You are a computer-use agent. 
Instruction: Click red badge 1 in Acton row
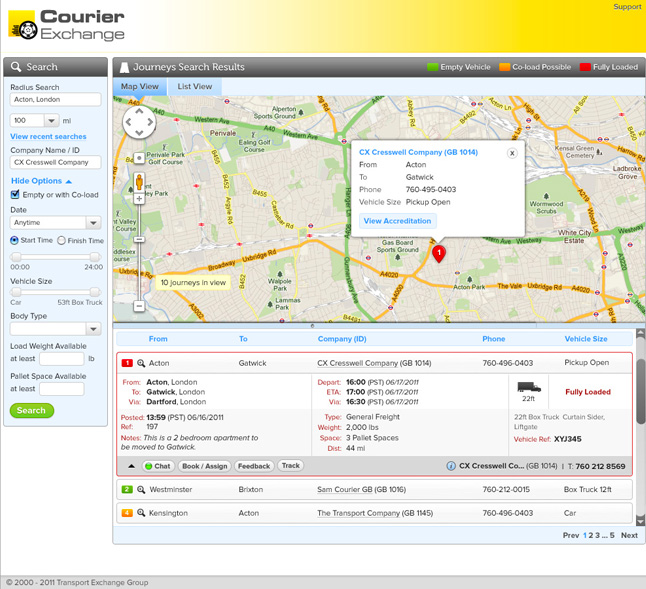pyautogui.click(x=127, y=363)
